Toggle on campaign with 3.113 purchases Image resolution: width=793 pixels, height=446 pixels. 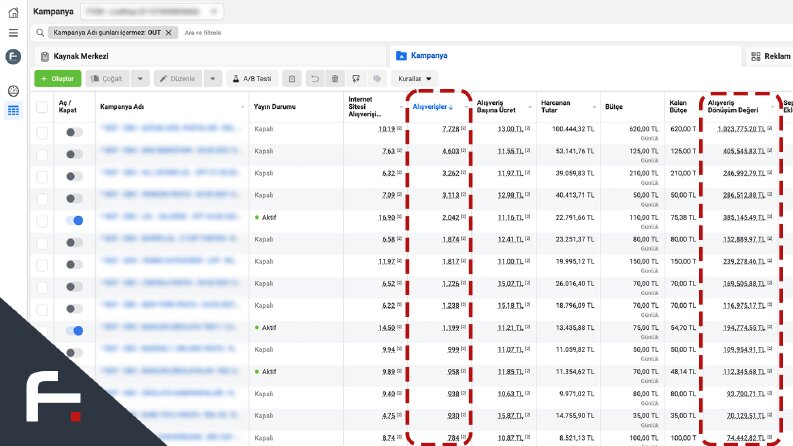[74, 198]
